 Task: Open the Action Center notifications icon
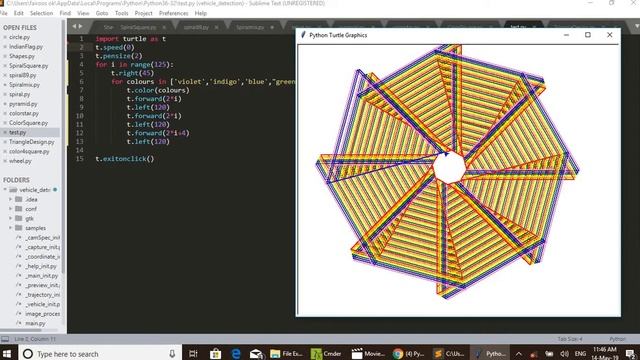click(x=631, y=353)
